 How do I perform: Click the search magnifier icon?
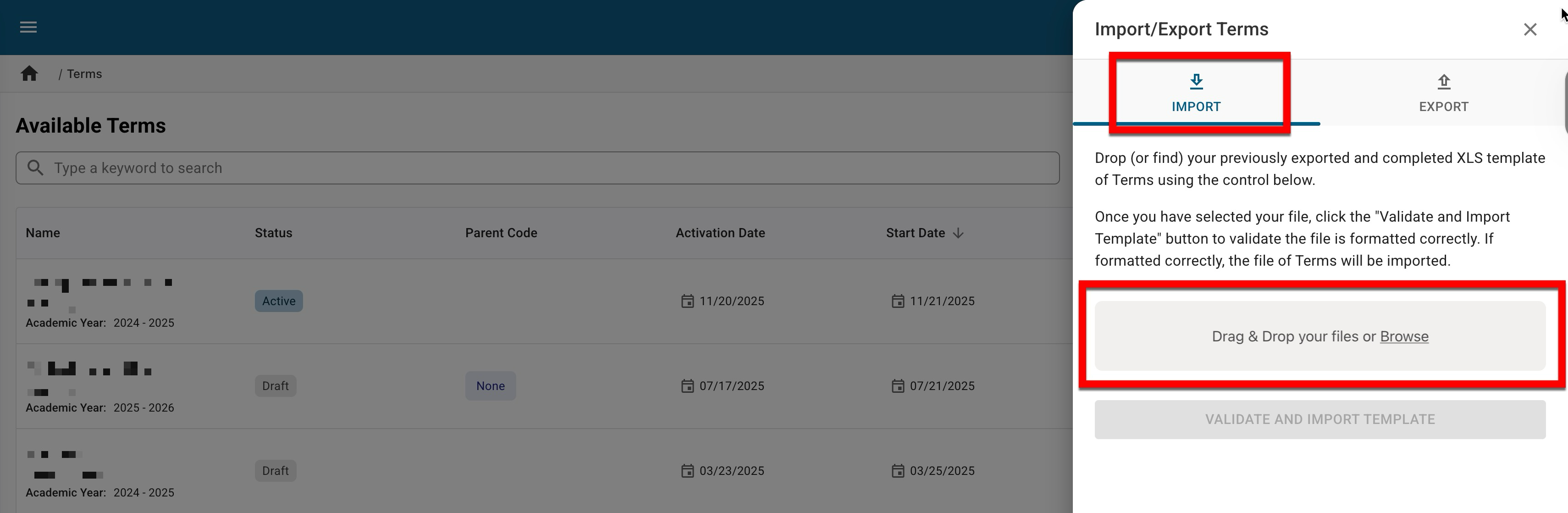pos(35,168)
